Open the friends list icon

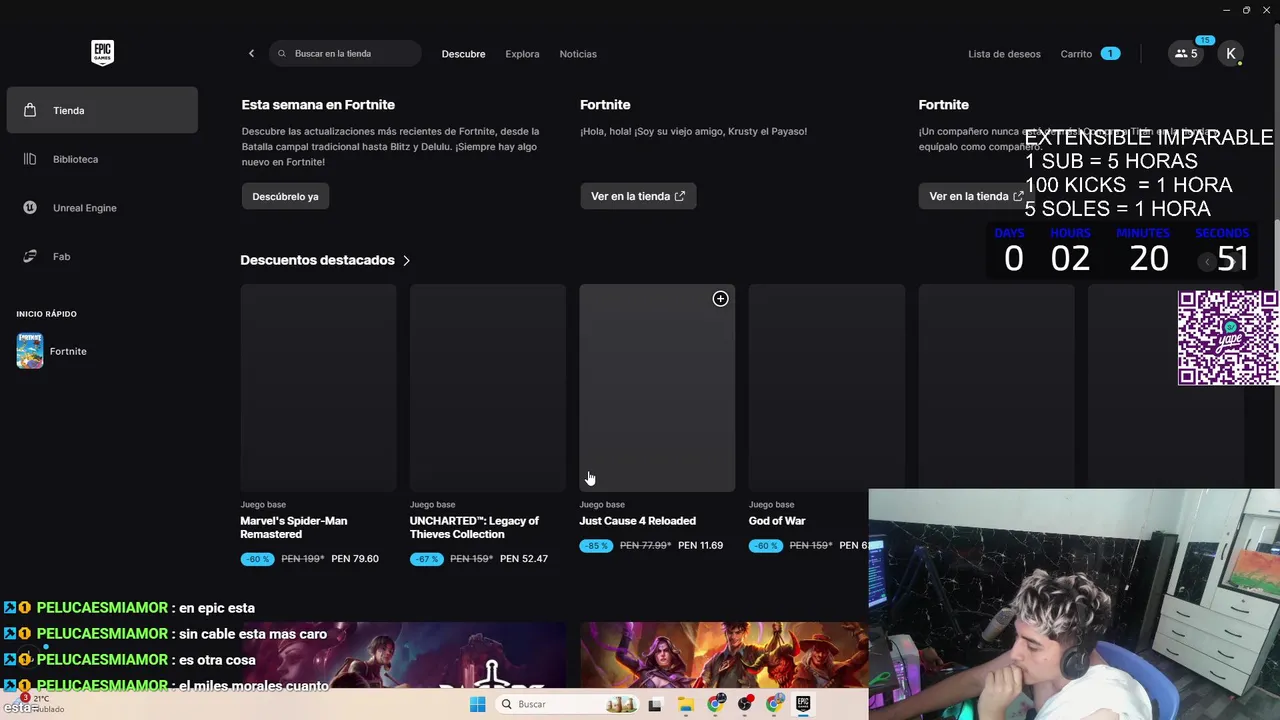(x=1186, y=54)
